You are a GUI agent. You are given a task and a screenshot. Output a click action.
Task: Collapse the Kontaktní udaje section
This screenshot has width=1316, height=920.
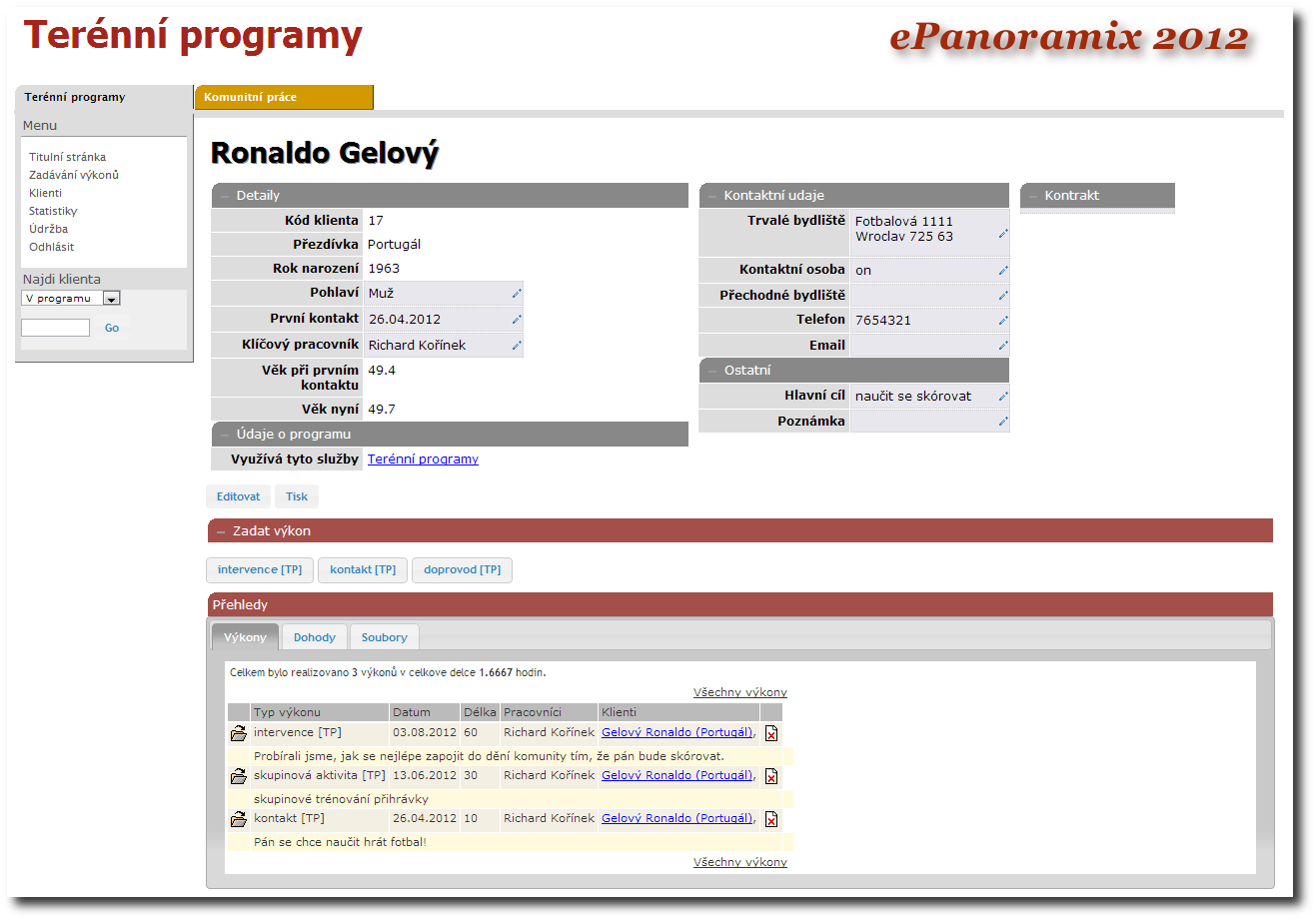[713, 196]
